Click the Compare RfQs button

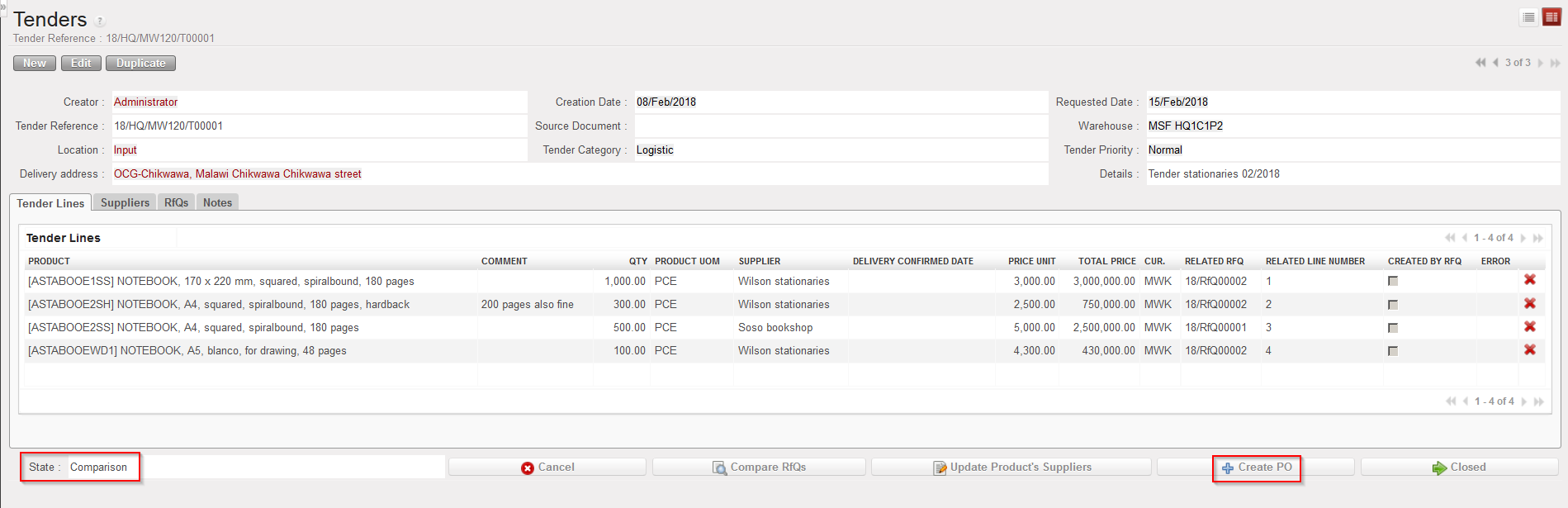[x=759, y=467]
